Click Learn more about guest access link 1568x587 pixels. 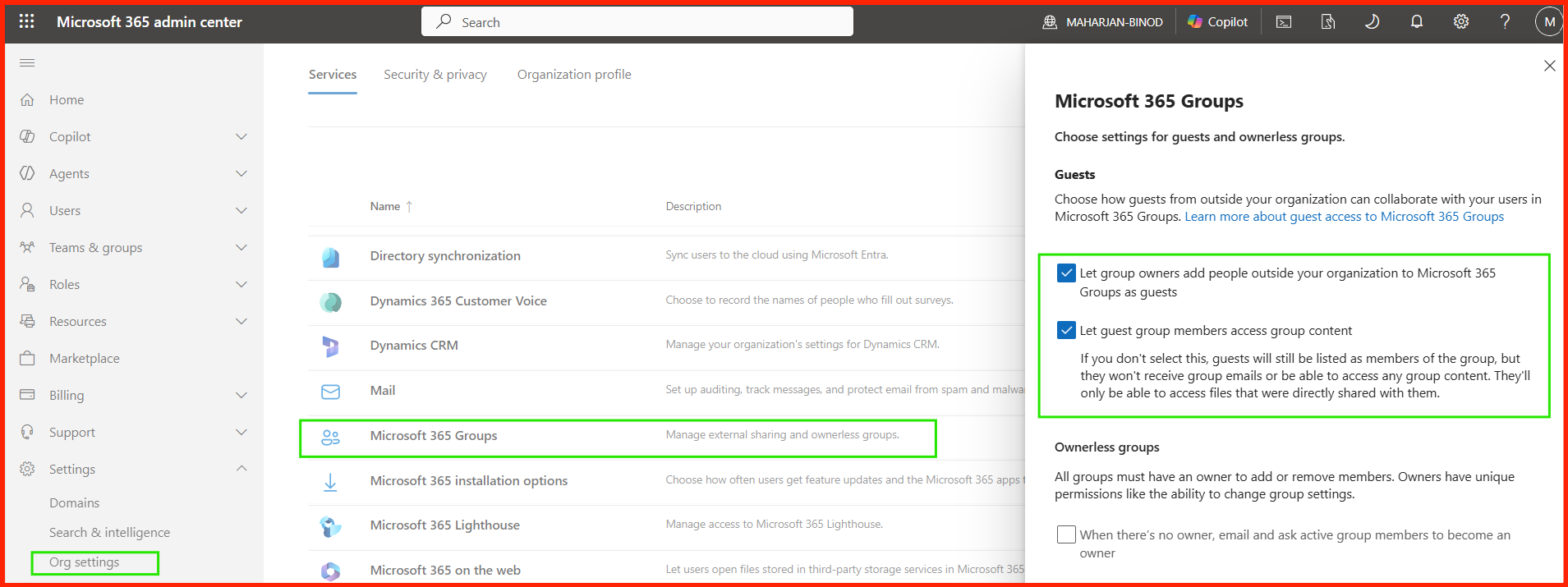pos(1344,217)
